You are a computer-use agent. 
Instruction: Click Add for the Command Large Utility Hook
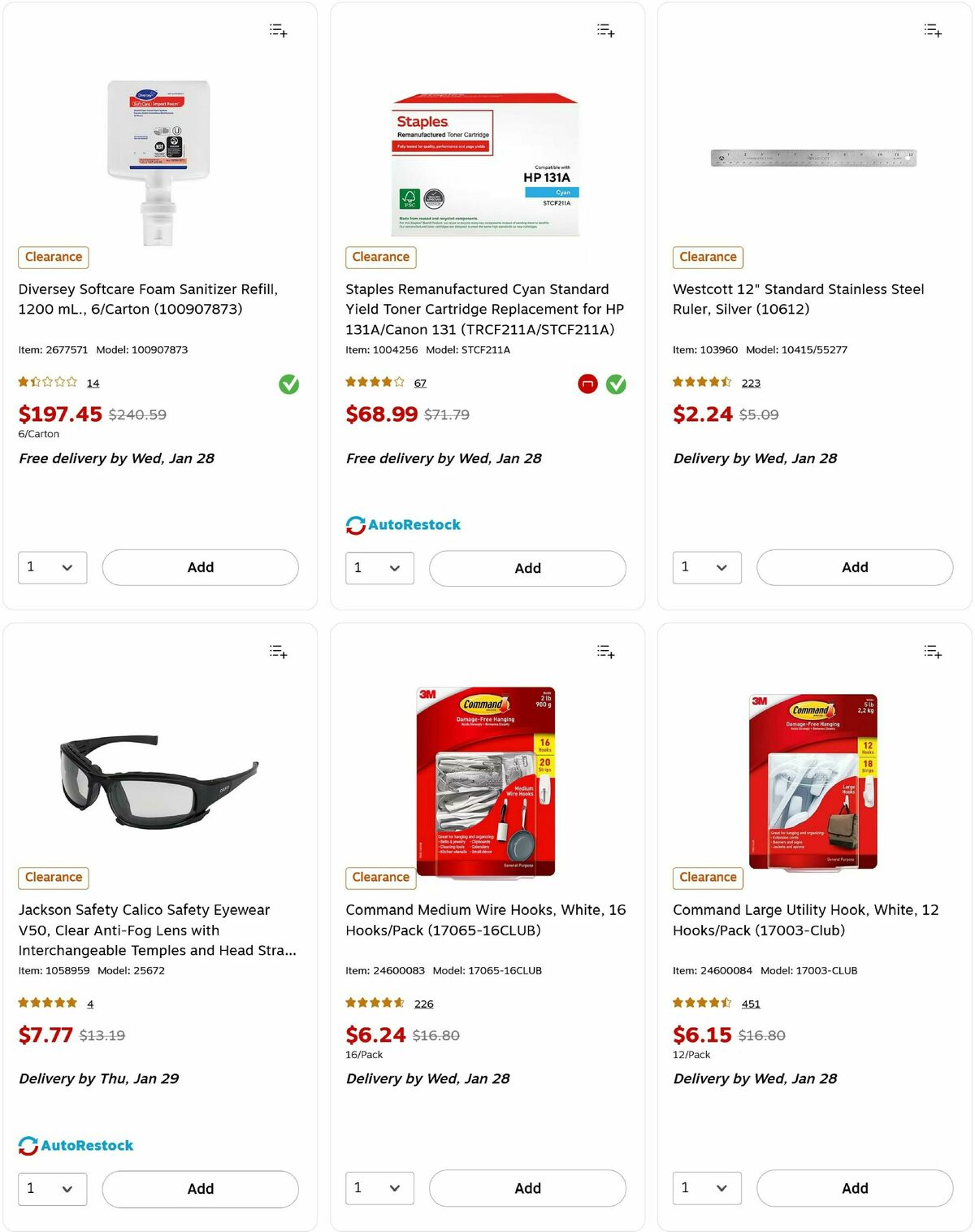tap(854, 1188)
